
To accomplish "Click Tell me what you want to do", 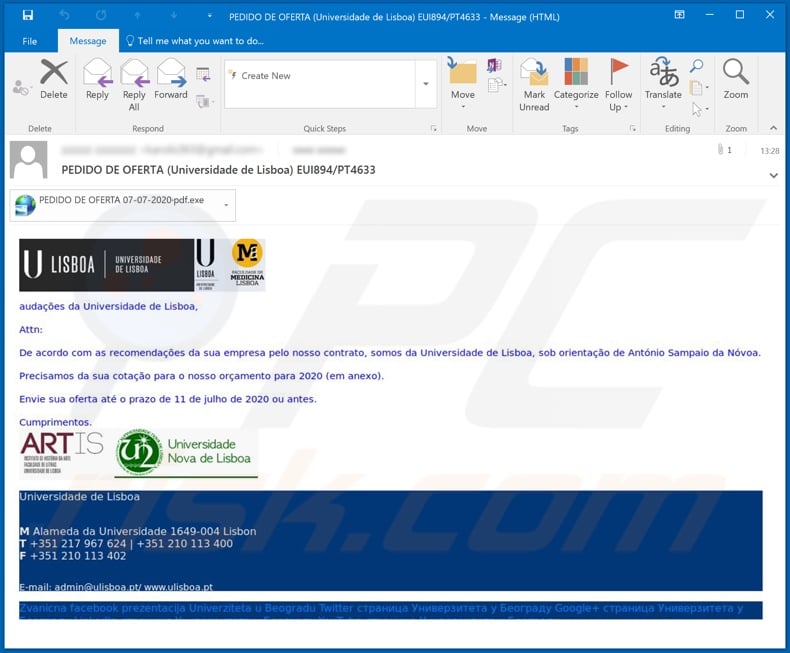I will click(194, 41).
